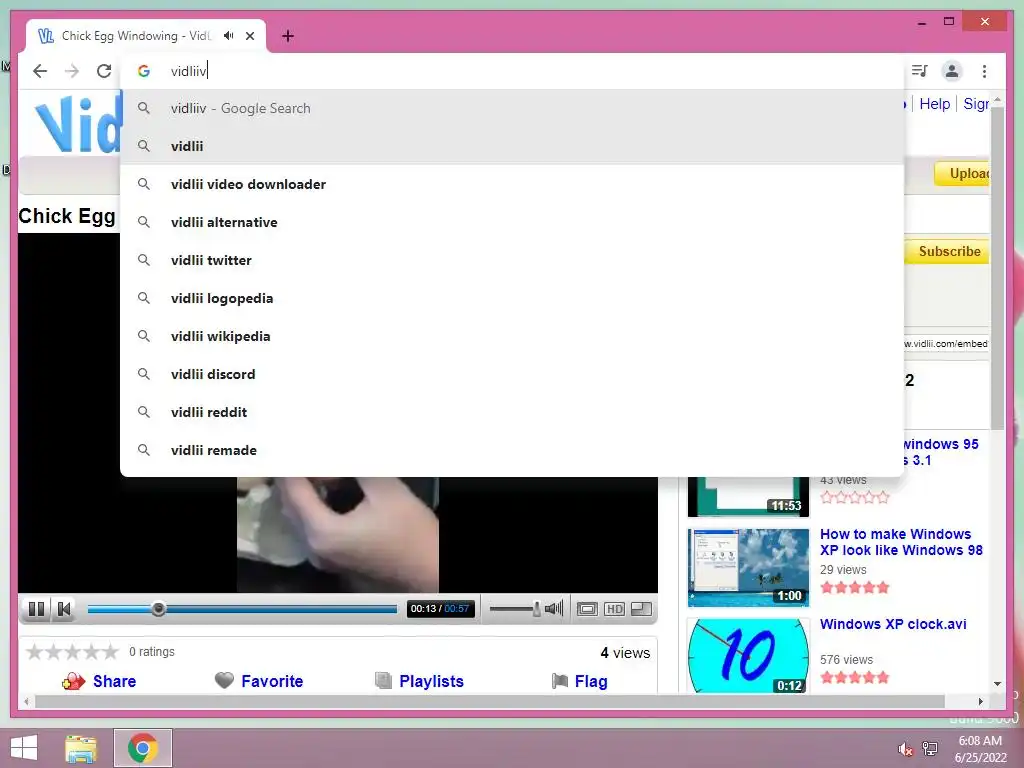Click the video seek bar handle

[x=158, y=609]
